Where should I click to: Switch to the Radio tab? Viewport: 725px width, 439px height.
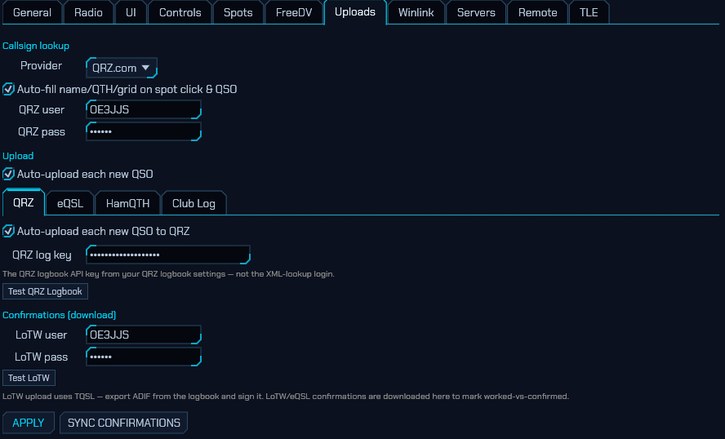pos(88,12)
